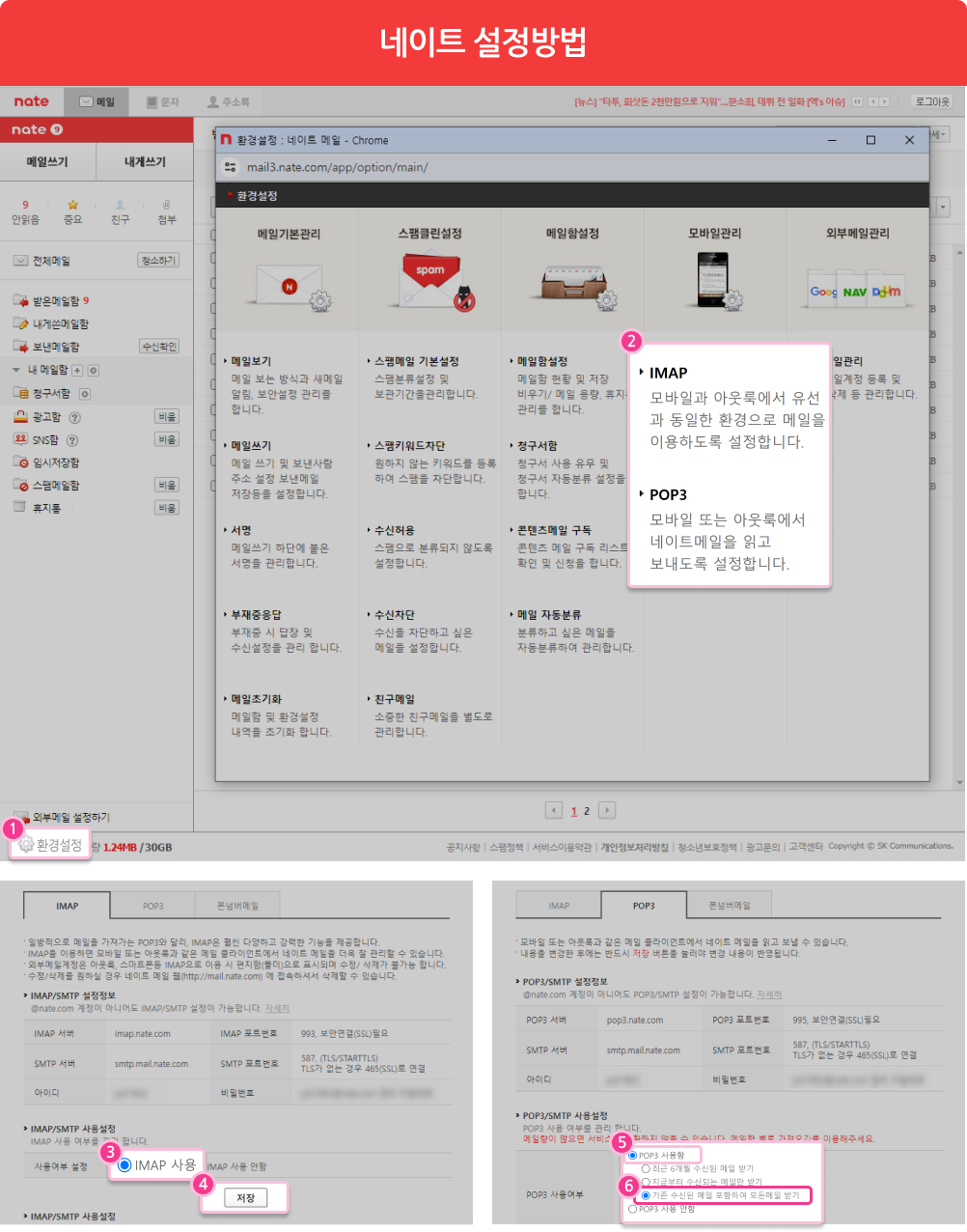Select 기존 수신된 메일 포함하여 모든메일 받기
The image size is (967, 1232).
[x=646, y=1195]
